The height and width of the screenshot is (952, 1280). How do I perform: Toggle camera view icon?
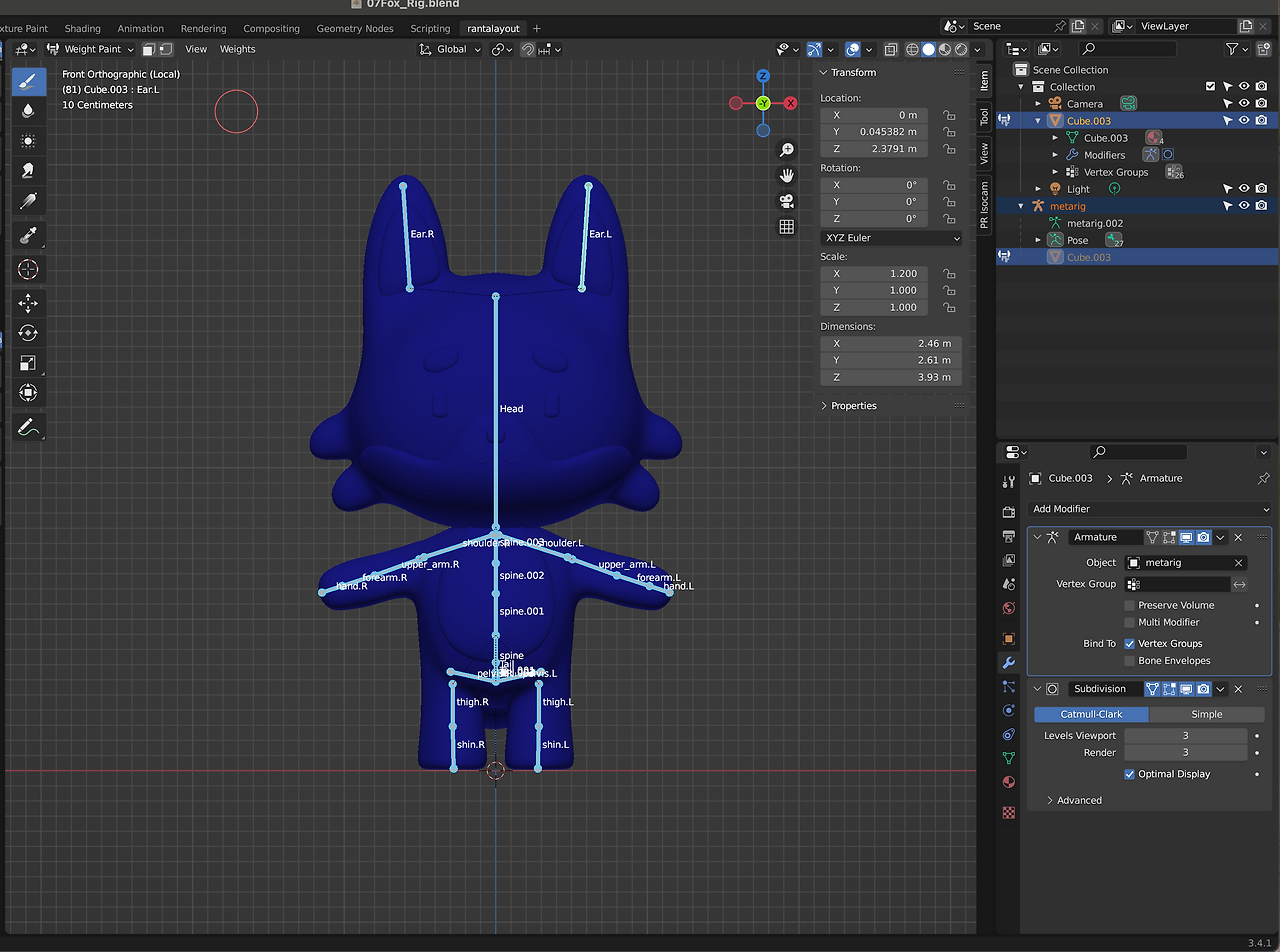point(787,201)
